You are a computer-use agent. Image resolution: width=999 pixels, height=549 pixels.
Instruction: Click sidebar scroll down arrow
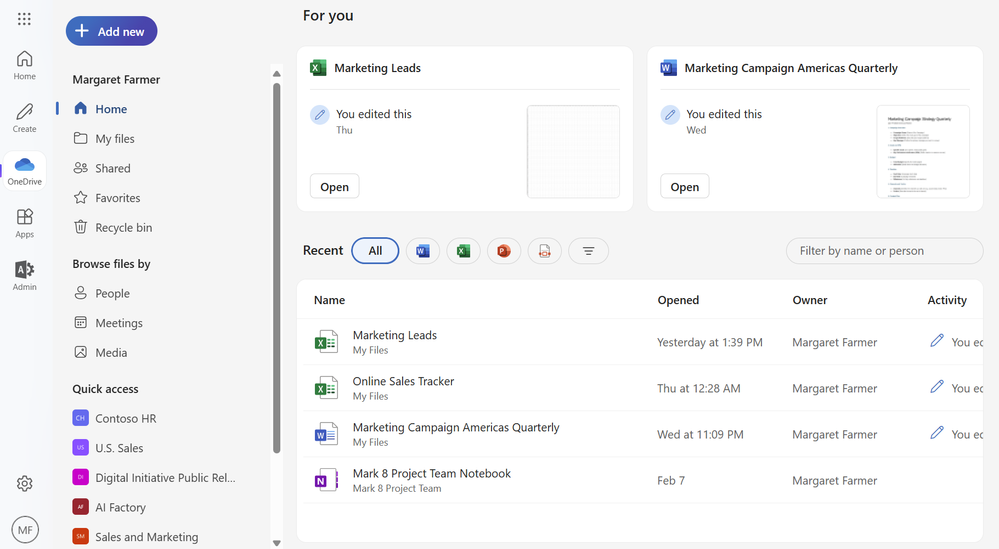coord(277,543)
